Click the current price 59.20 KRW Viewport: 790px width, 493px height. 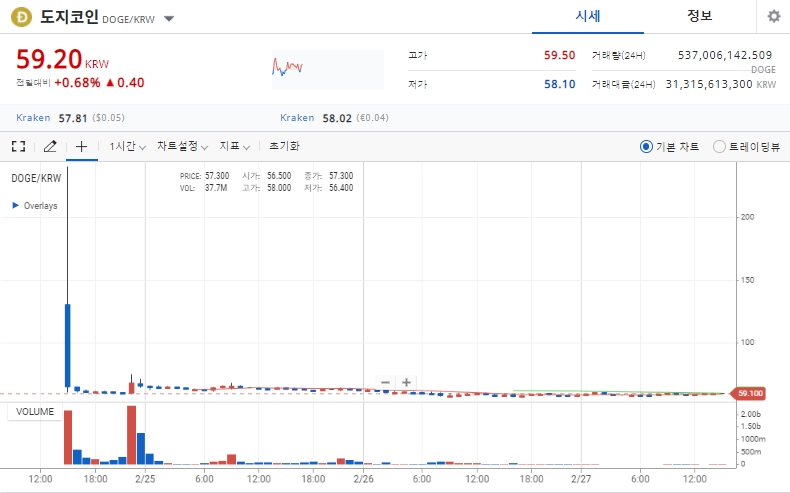62,59
